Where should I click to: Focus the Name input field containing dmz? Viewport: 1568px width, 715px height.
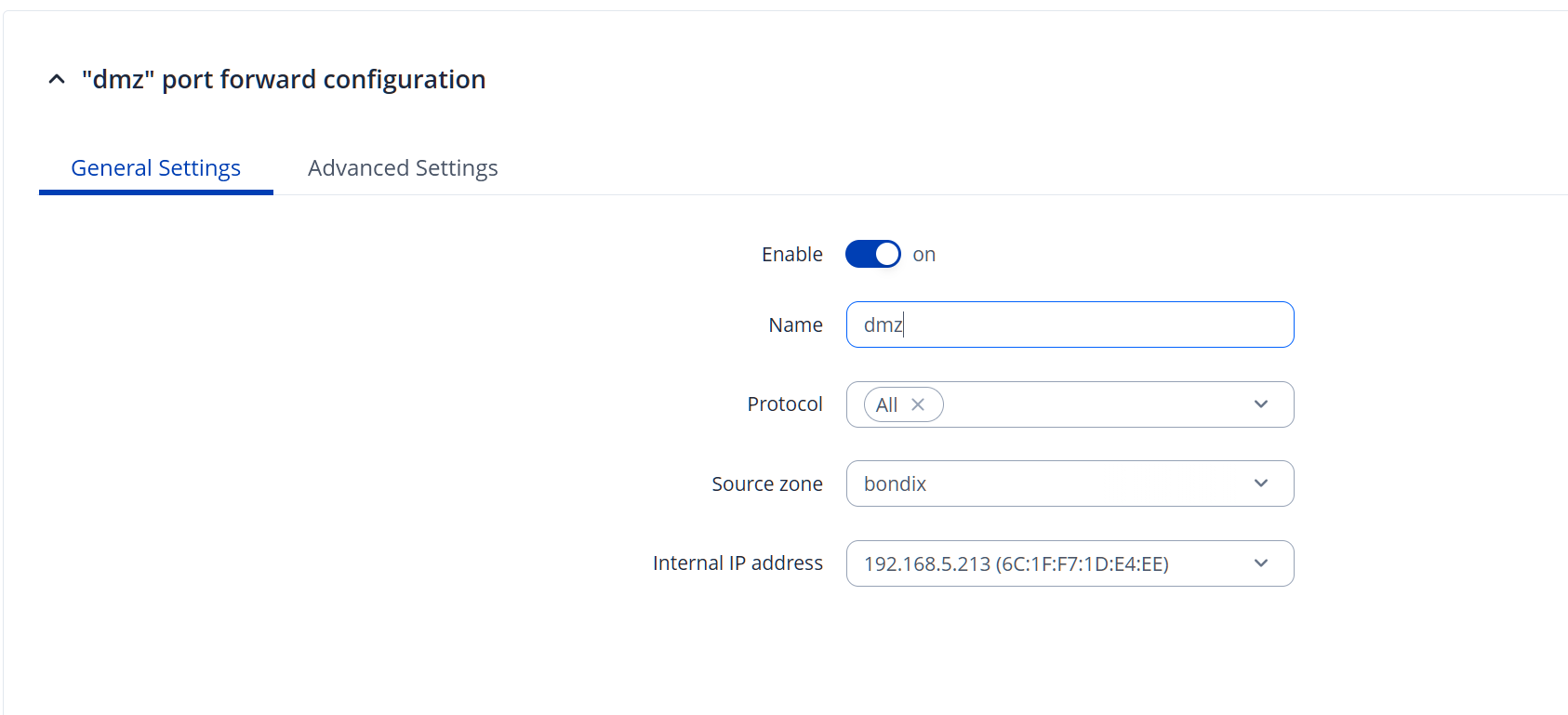[x=1070, y=324]
